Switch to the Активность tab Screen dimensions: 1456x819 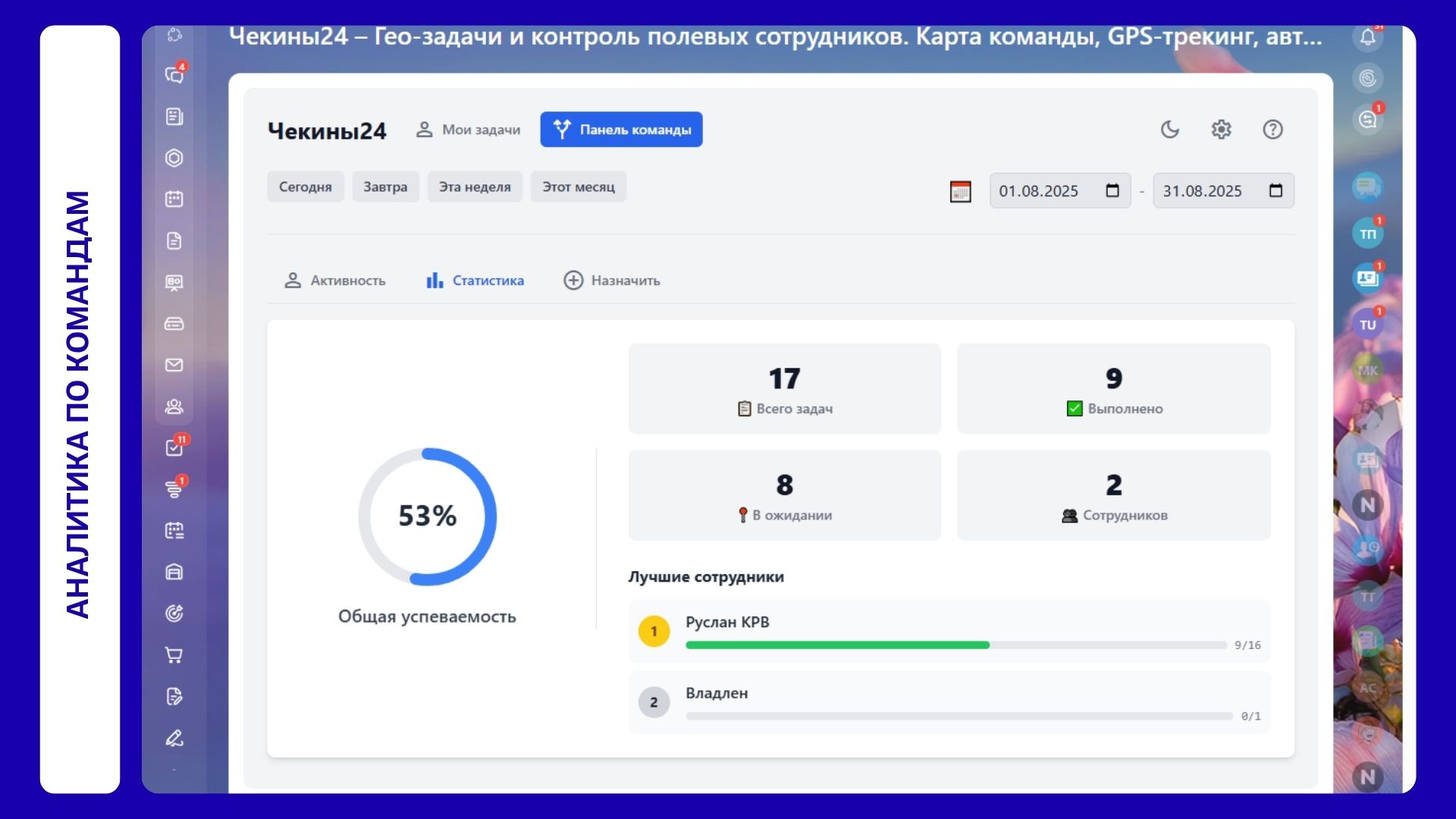coord(334,281)
